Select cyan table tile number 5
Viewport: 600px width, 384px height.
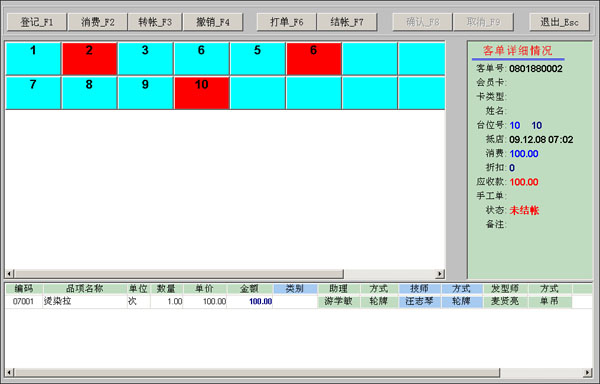(258, 59)
